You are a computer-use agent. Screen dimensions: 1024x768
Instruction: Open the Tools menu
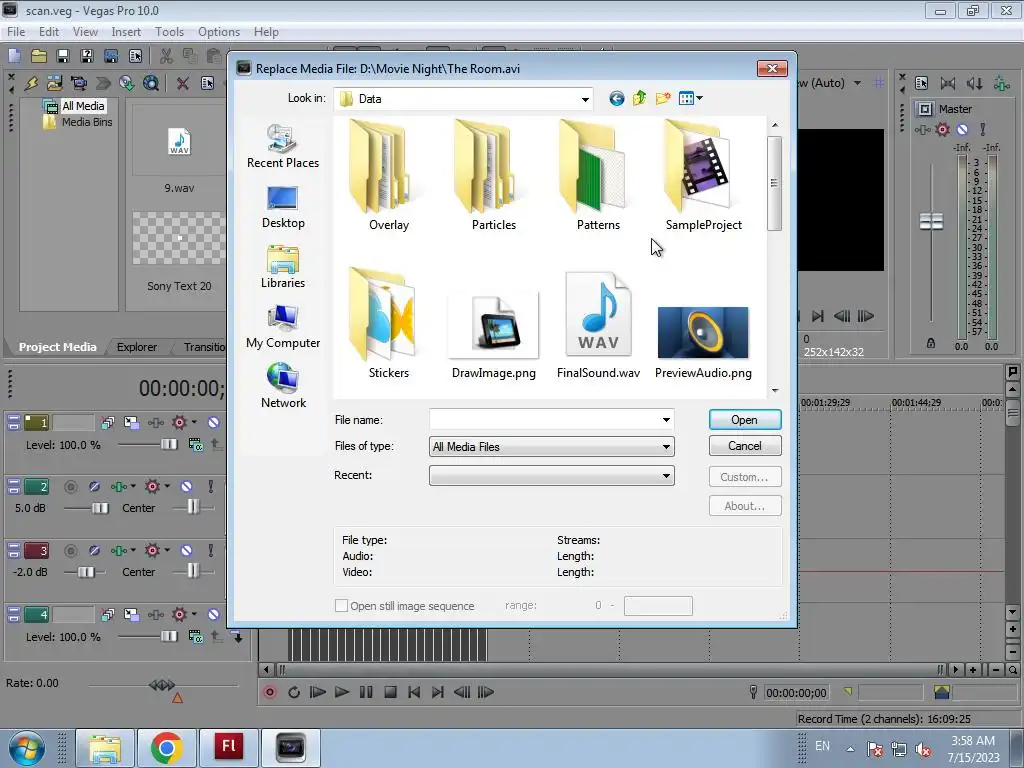(169, 32)
